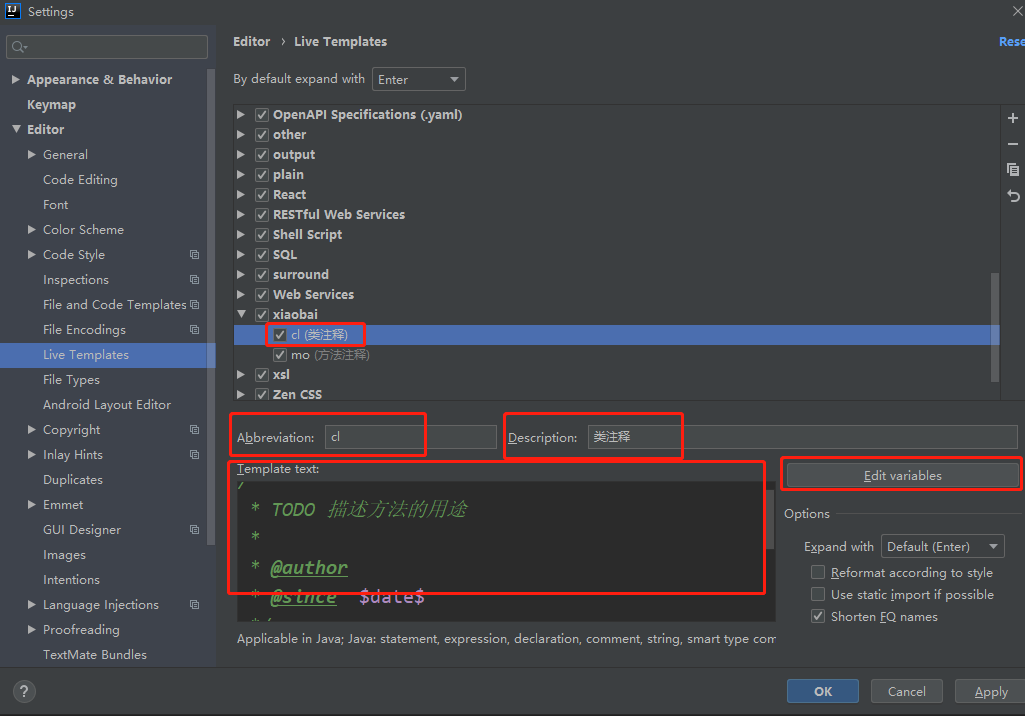Open the Expand with Default (Enter) dropdown
Viewport: 1025px width, 716px height.
click(943, 546)
